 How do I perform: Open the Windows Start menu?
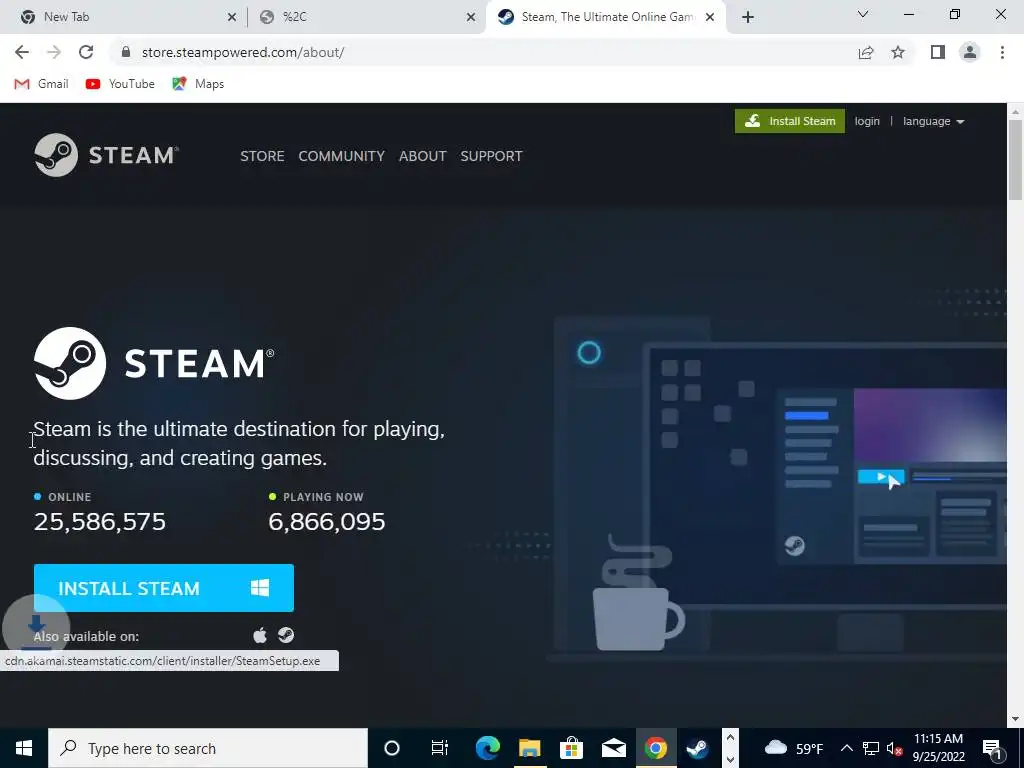coord(24,748)
